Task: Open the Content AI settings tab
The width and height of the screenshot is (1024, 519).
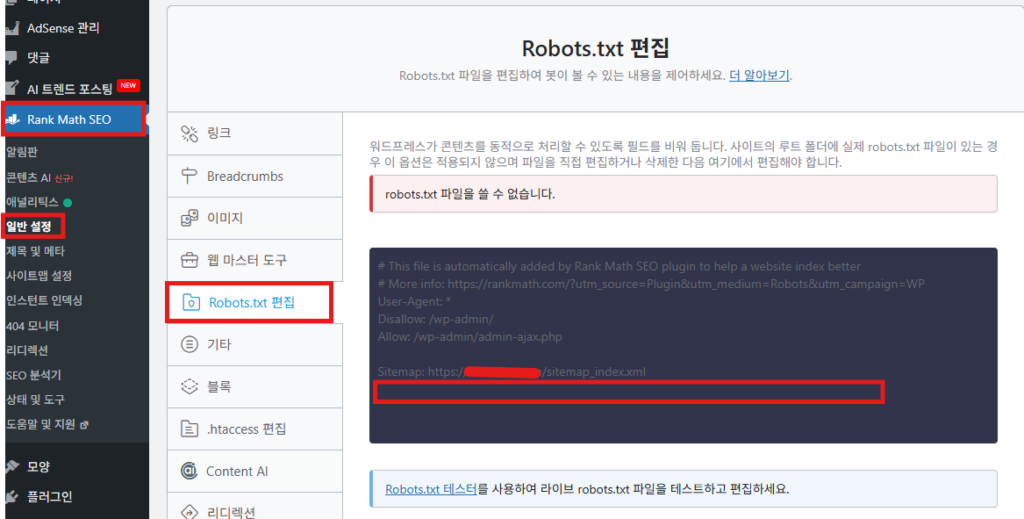Action: click(255, 471)
